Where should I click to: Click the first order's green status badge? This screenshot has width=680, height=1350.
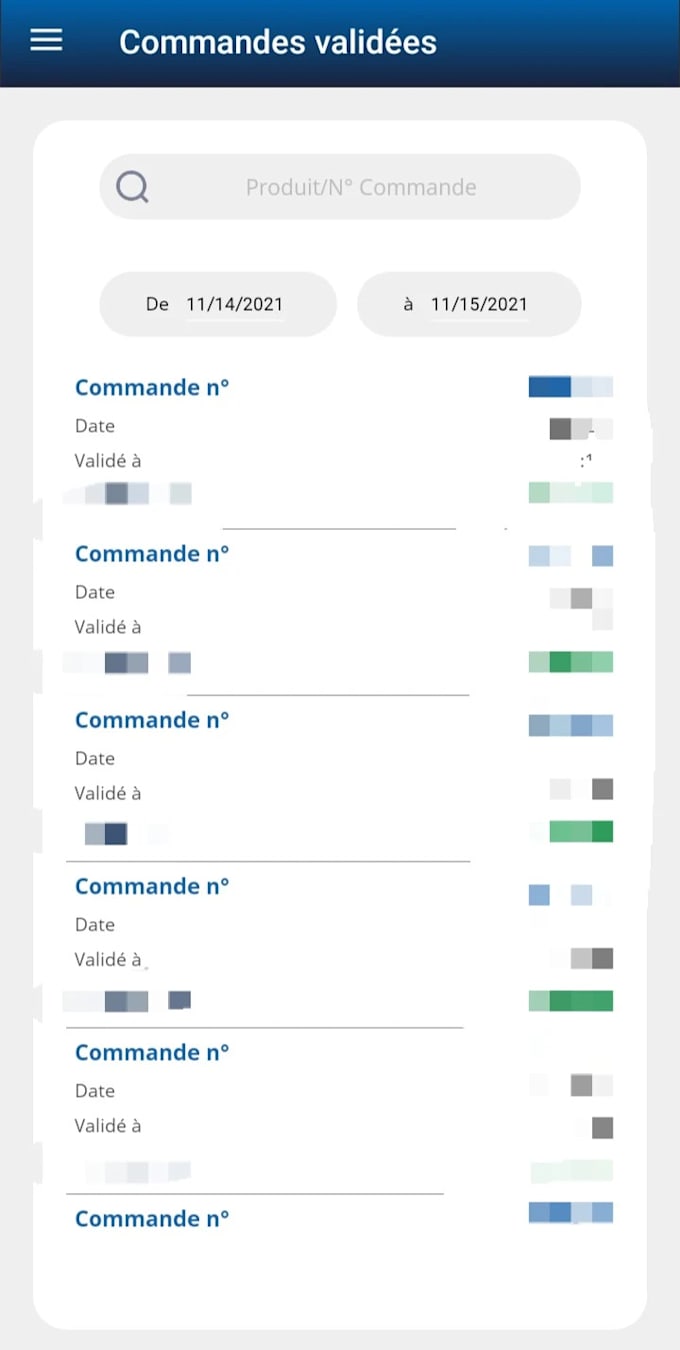(x=570, y=492)
